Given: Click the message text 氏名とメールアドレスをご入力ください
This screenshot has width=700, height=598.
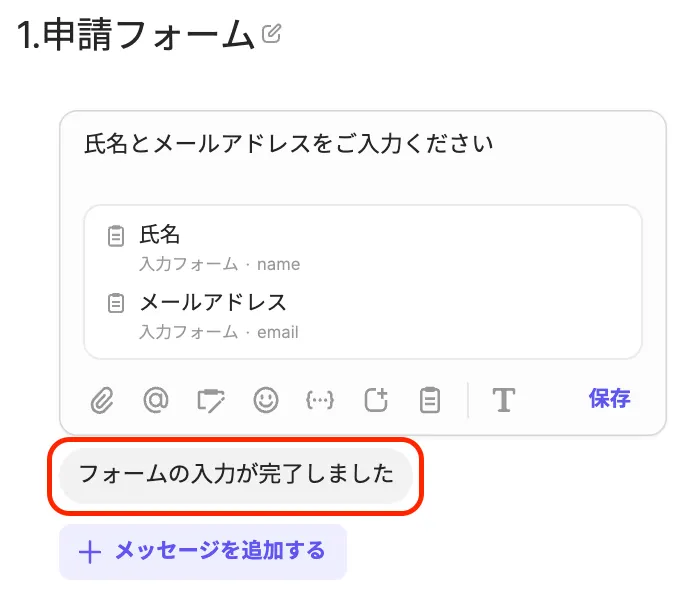Looking at the screenshot, I should pos(288,144).
